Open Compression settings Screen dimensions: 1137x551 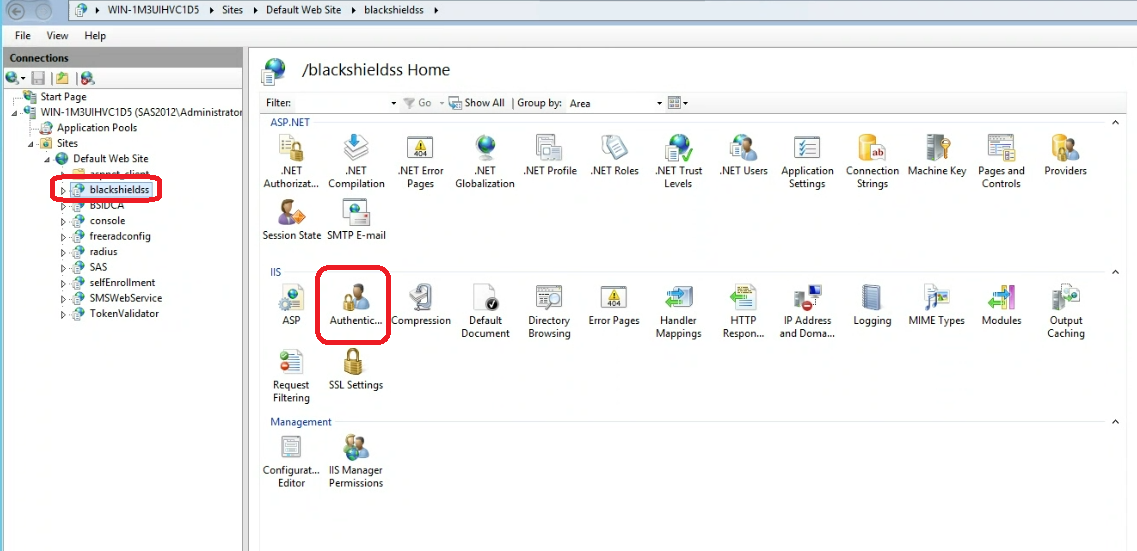click(x=421, y=305)
